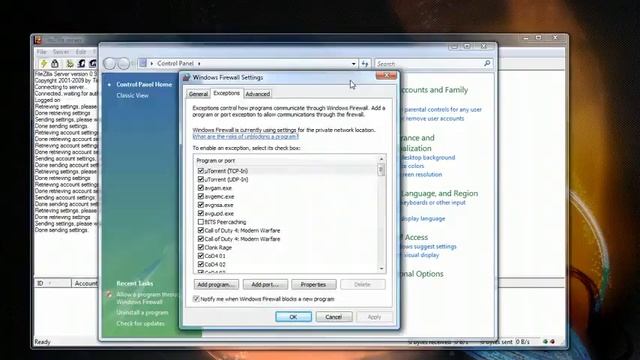The height and width of the screenshot is (360, 640).
Task: Open parental controls for any user link
Action: coord(443,109)
